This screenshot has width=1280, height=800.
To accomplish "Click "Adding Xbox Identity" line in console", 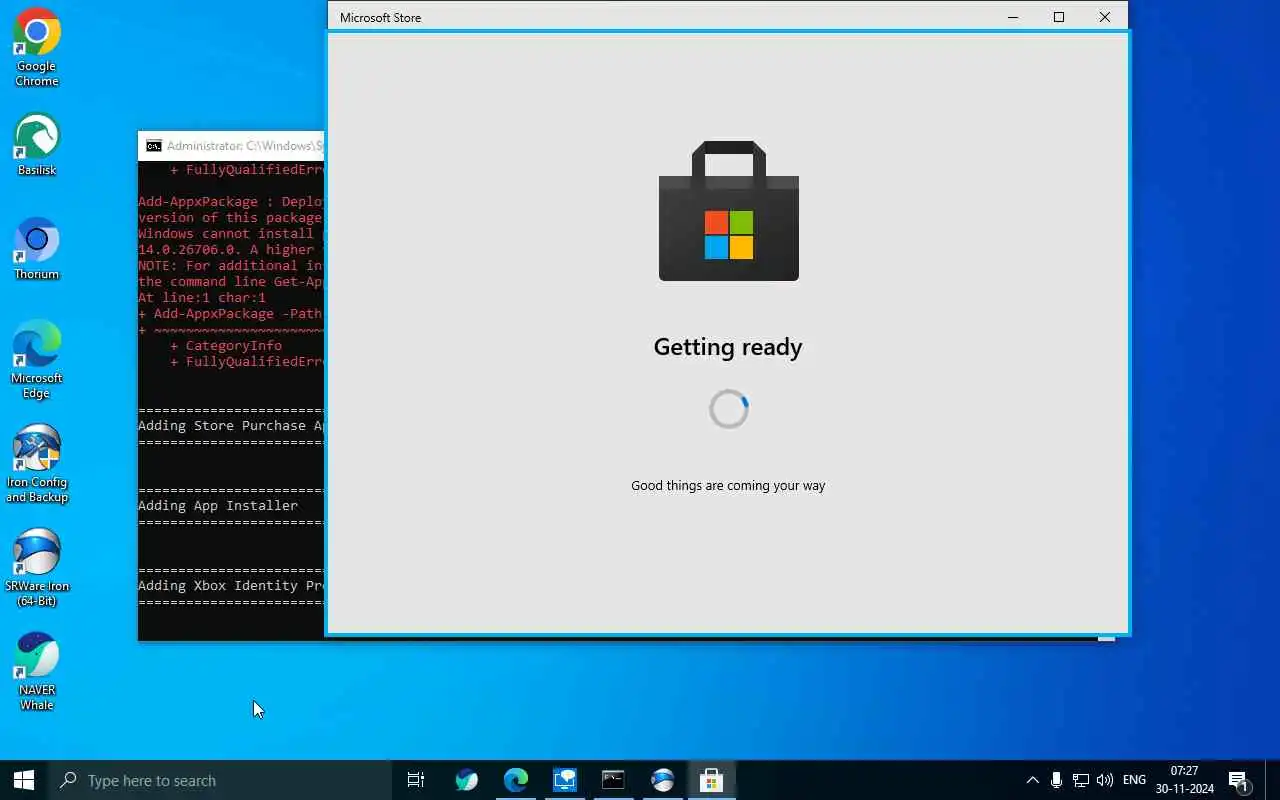I will pyautogui.click(x=231, y=585).
